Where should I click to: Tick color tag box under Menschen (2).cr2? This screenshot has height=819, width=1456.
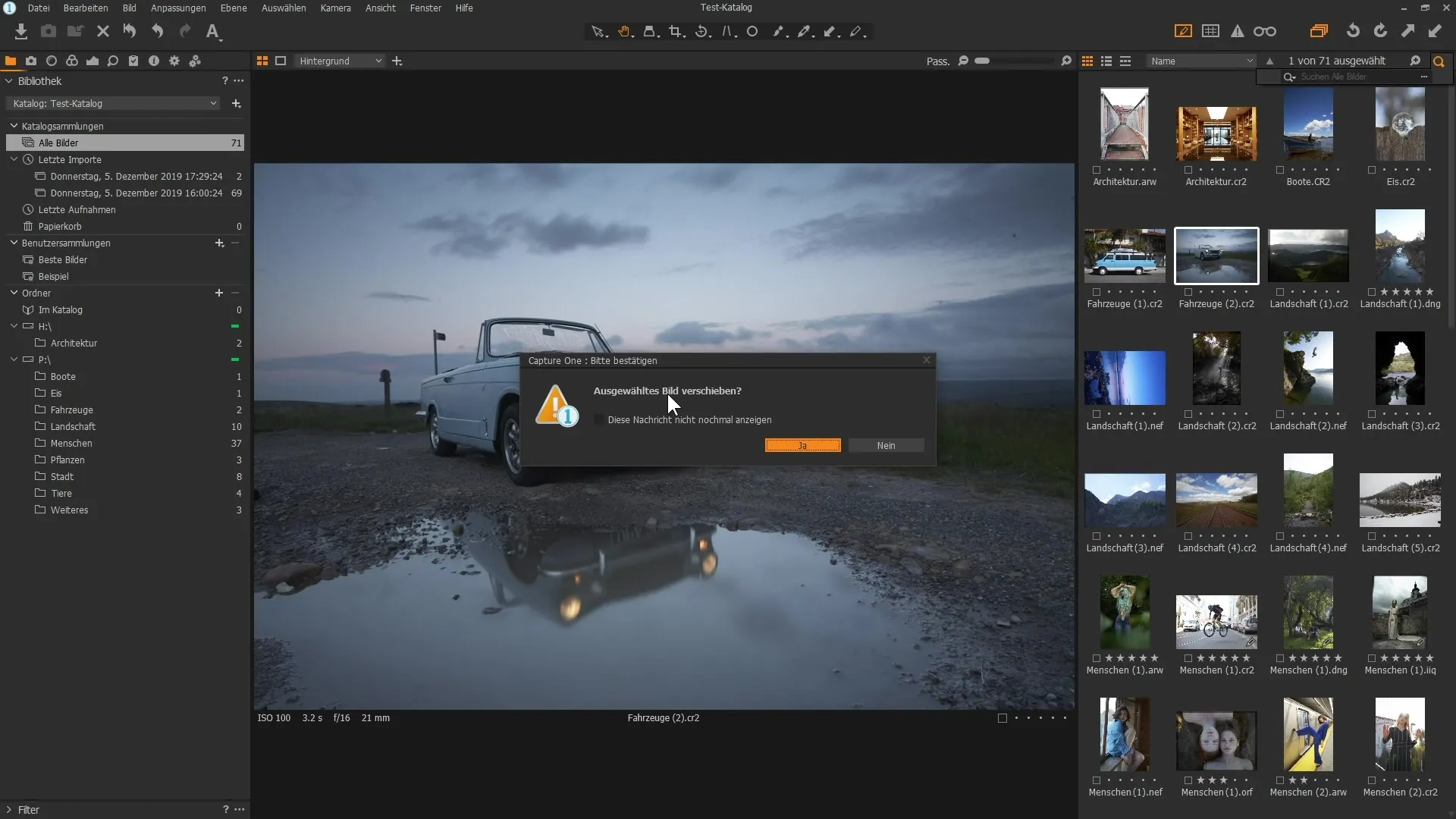pos(1372,780)
